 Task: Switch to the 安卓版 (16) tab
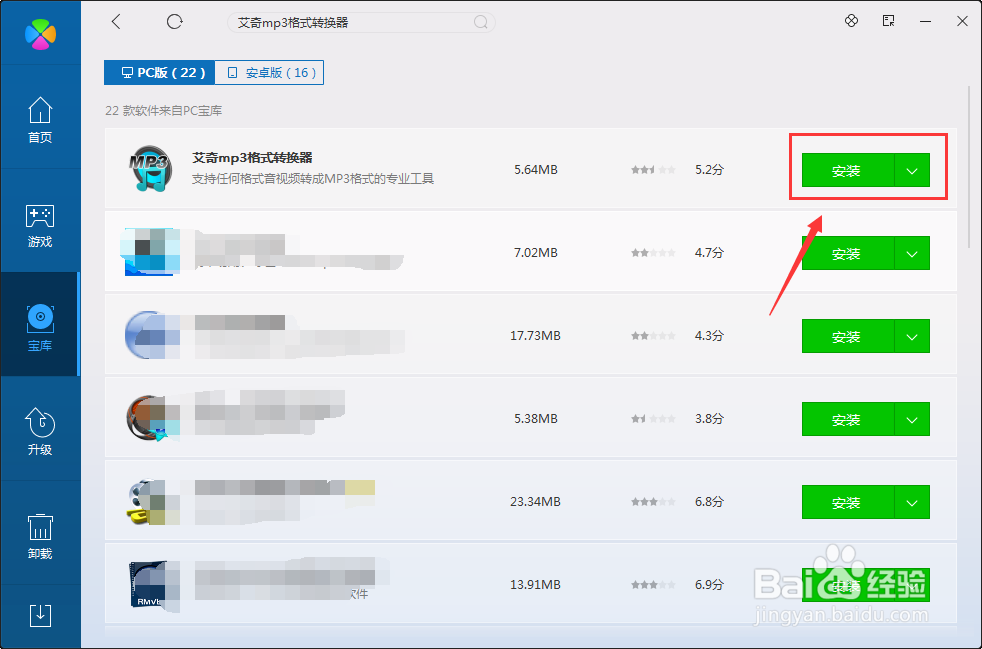(x=269, y=73)
